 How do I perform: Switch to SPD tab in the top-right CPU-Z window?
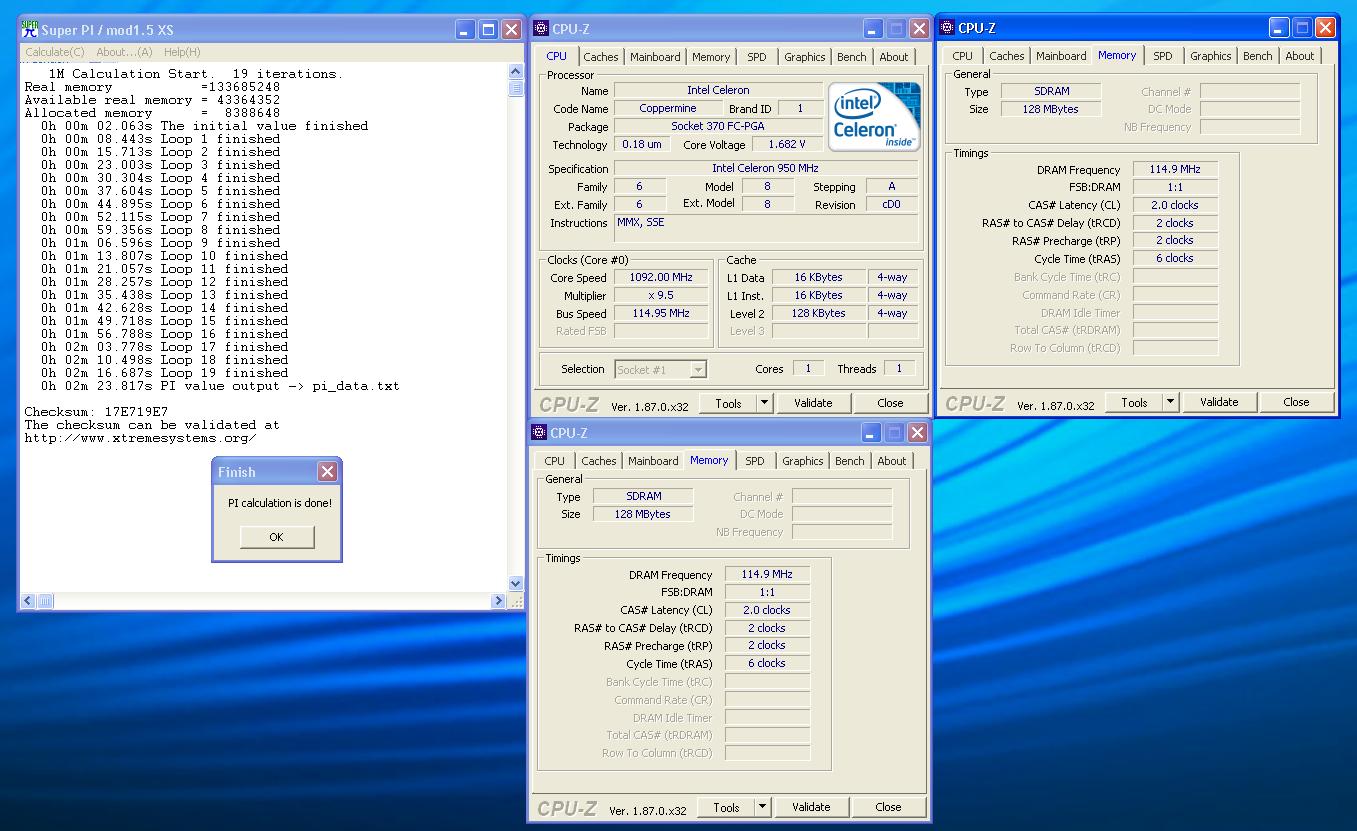click(x=1163, y=56)
